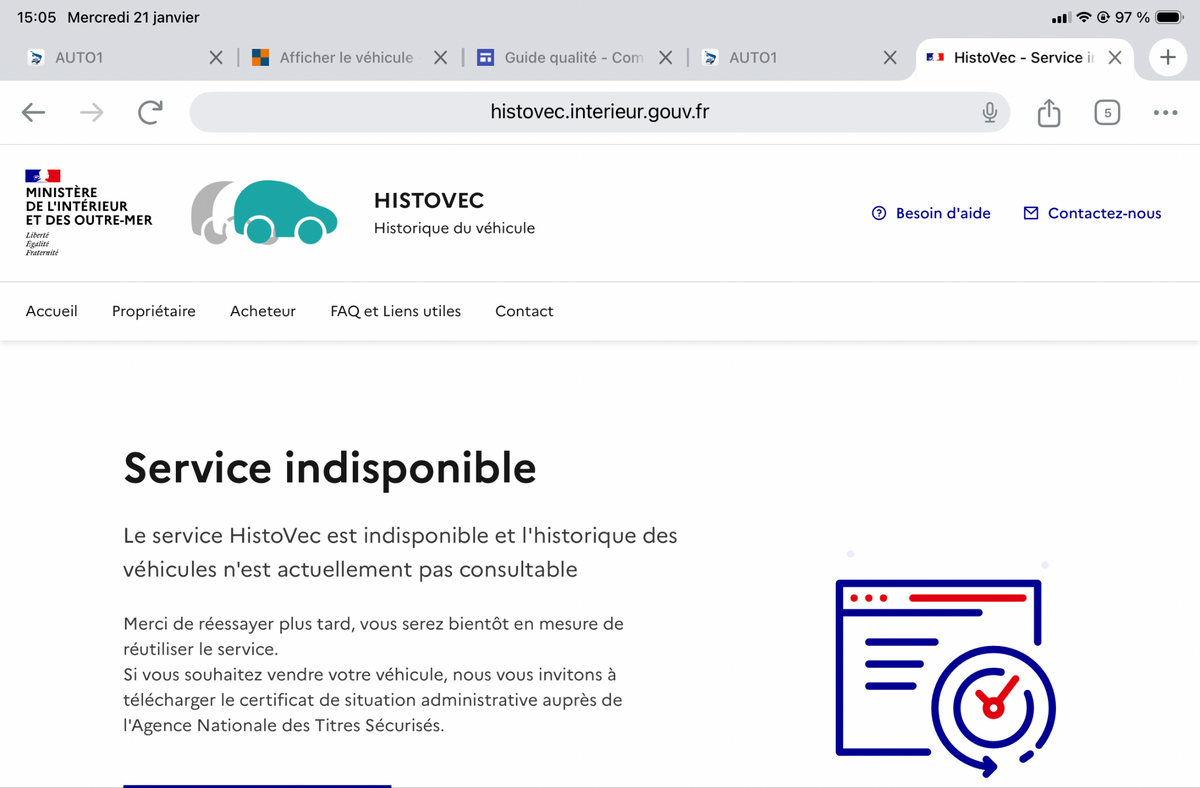Viewport: 1200px width, 788px height.
Task: Click the Ministère de l'Intérieur logo
Action: [88, 212]
